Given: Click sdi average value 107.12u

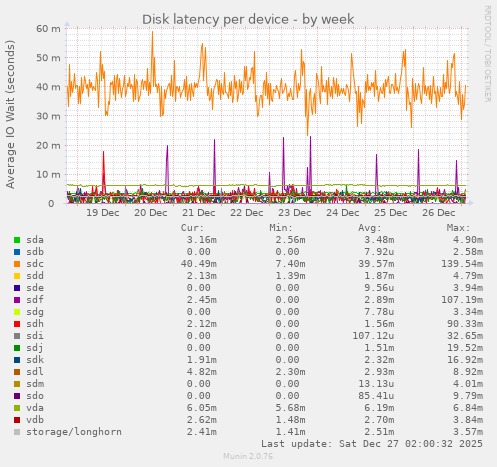Looking at the screenshot, I should 373,336.
